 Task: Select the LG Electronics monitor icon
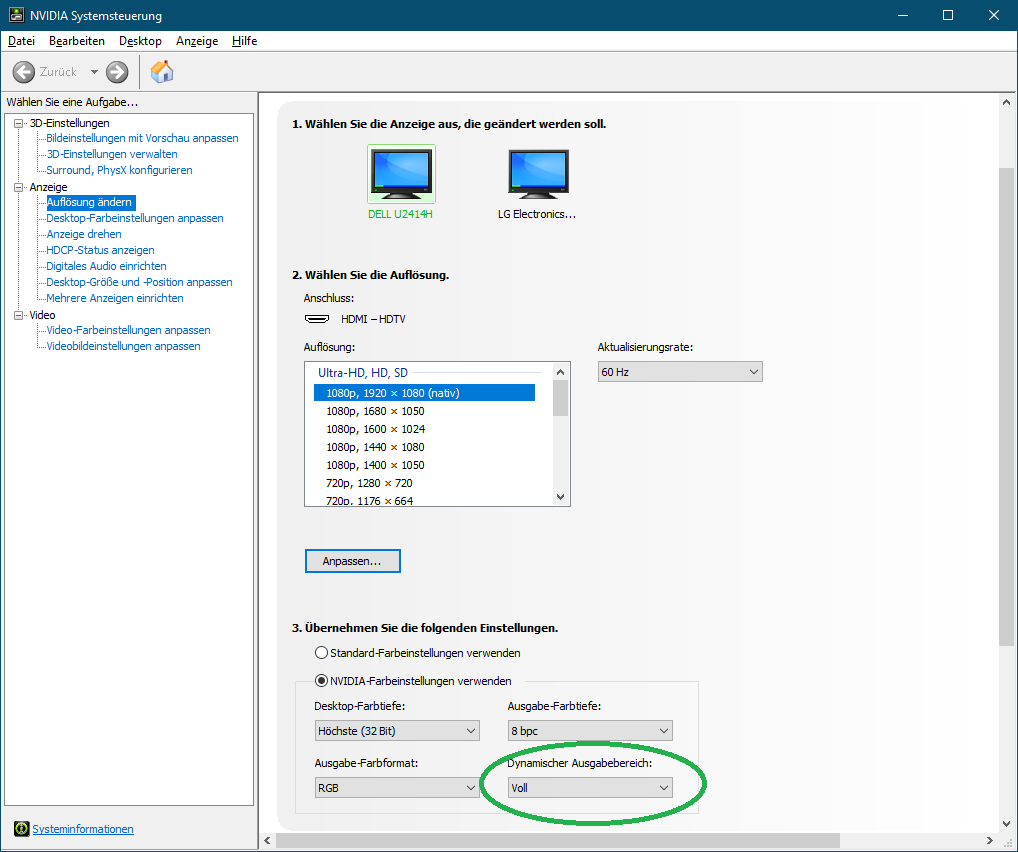coord(538,173)
